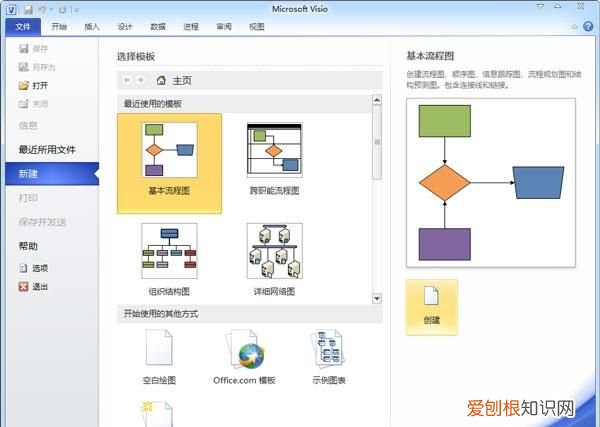The width and height of the screenshot is (600, 427).
Task: Click the Save icon in quick access toolbar
Action: 28,10
